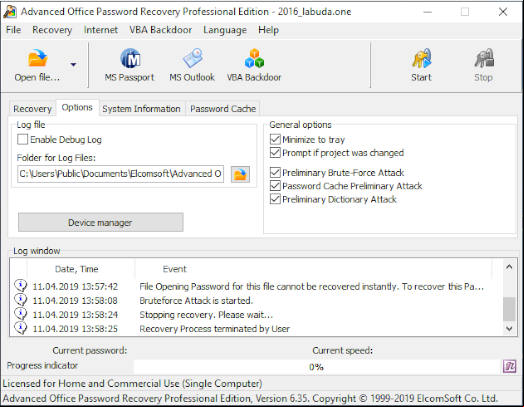524x407 pixels.
Task: Click the Open file folder icon
Action: tap(38, 59)
